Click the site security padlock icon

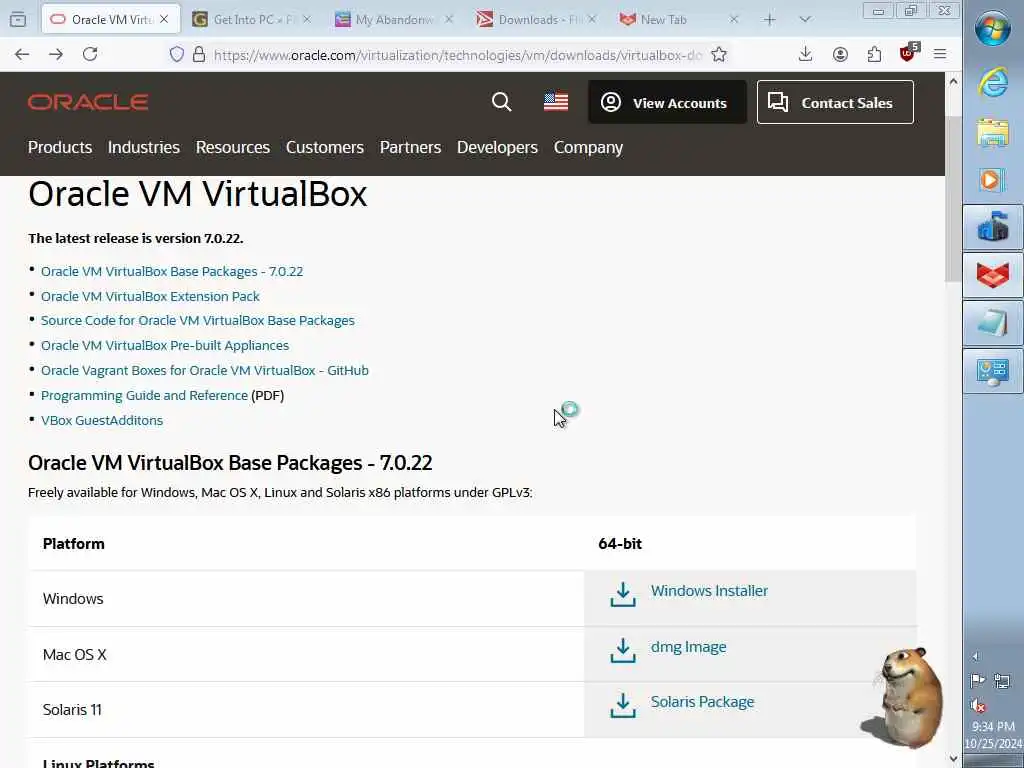click(x=199, y=55)
